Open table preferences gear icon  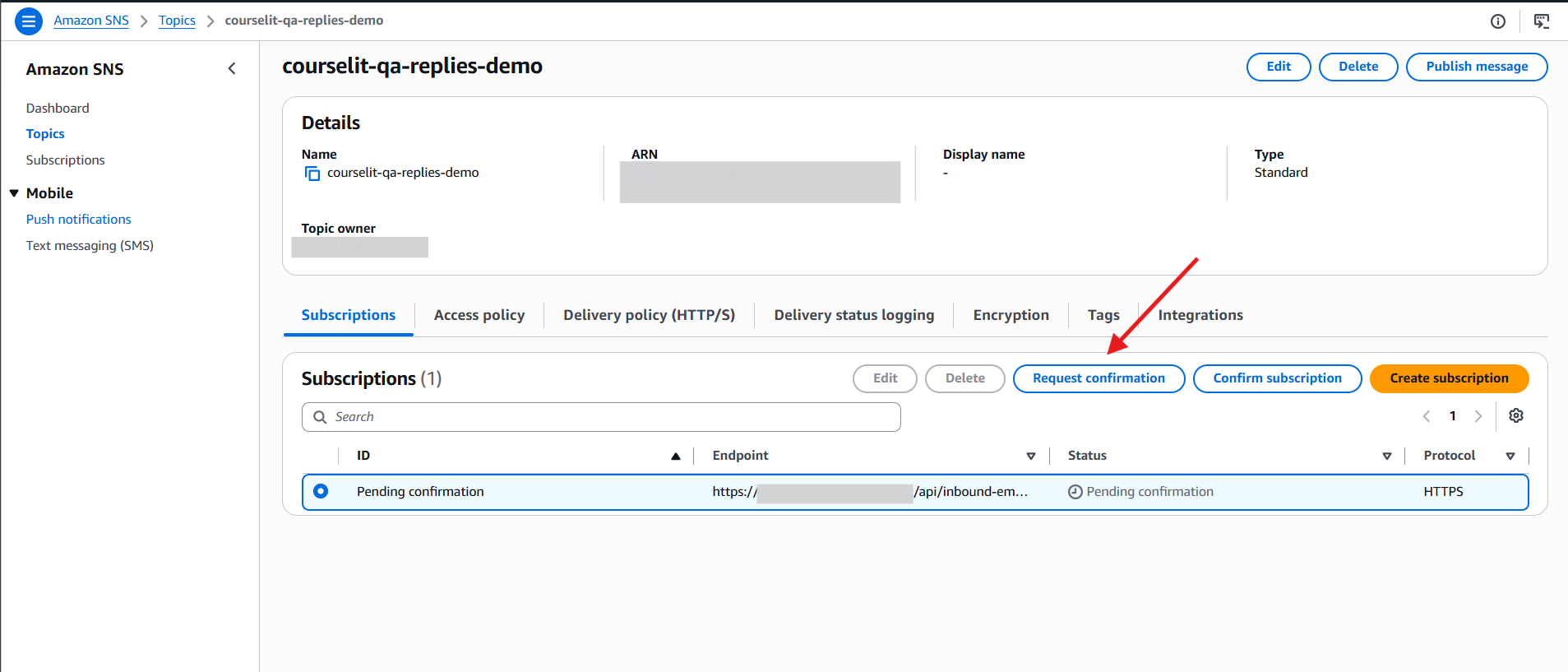click(1516, 416)
